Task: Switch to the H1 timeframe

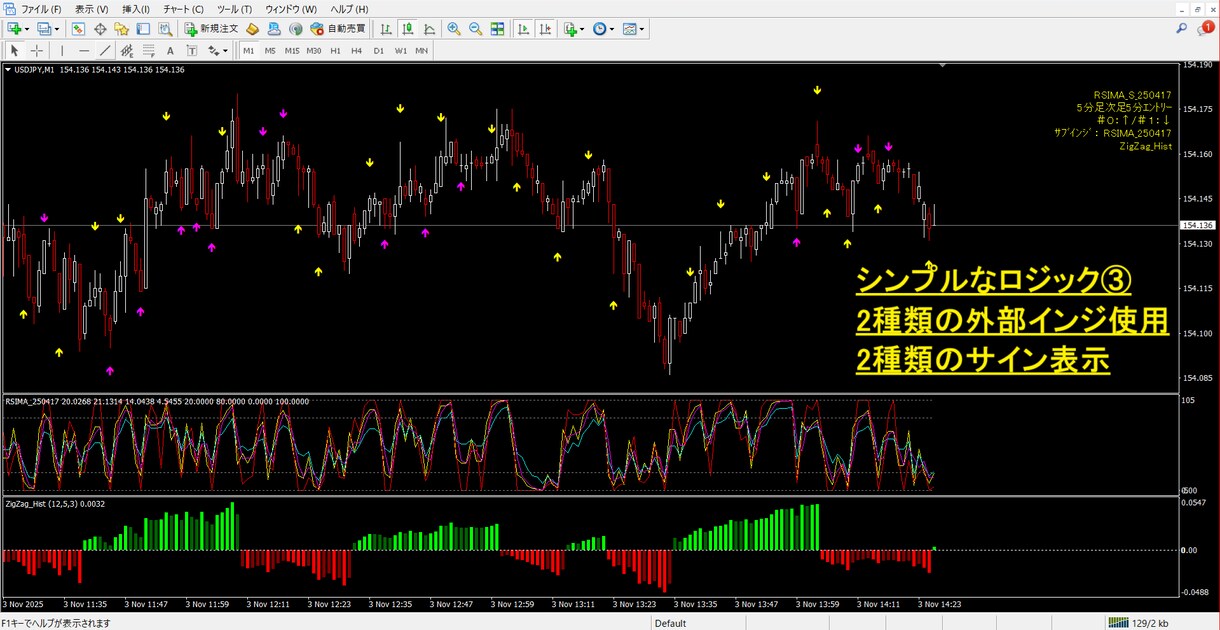Action: click(335, 50)
